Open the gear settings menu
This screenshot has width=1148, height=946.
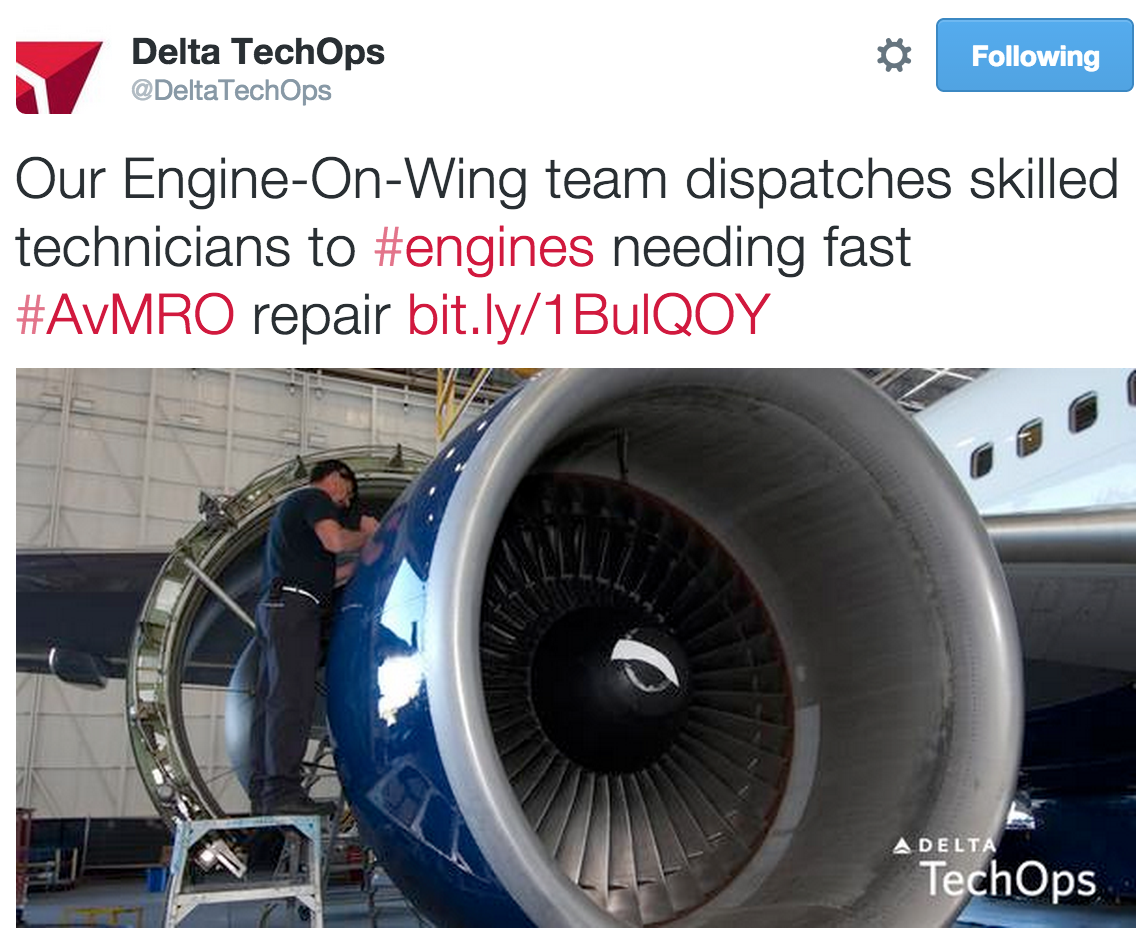point(894,55)
